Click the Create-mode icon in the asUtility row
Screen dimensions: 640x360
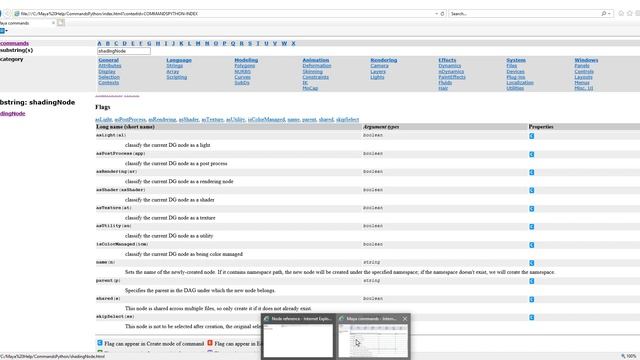click(531, 227)
